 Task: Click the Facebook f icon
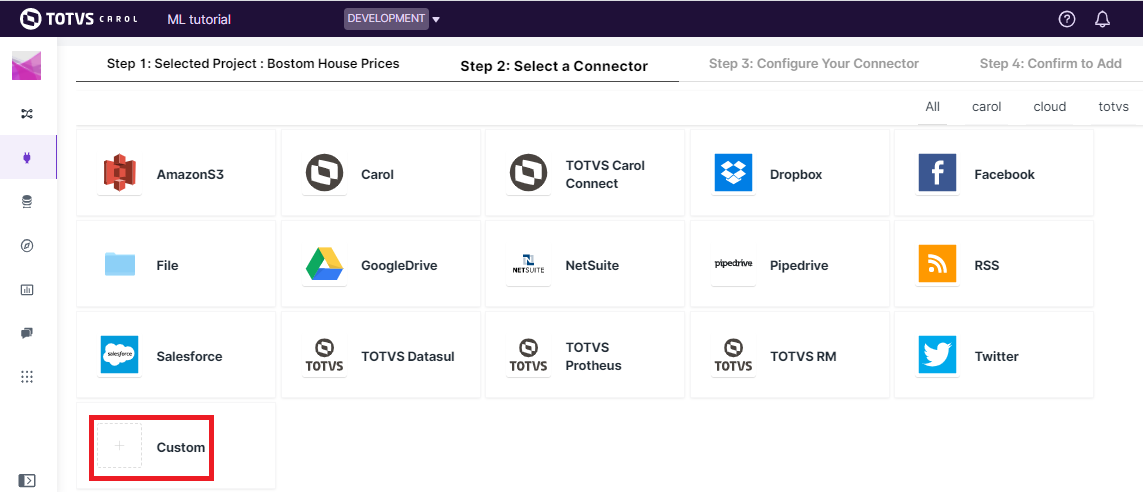(937, 173)
